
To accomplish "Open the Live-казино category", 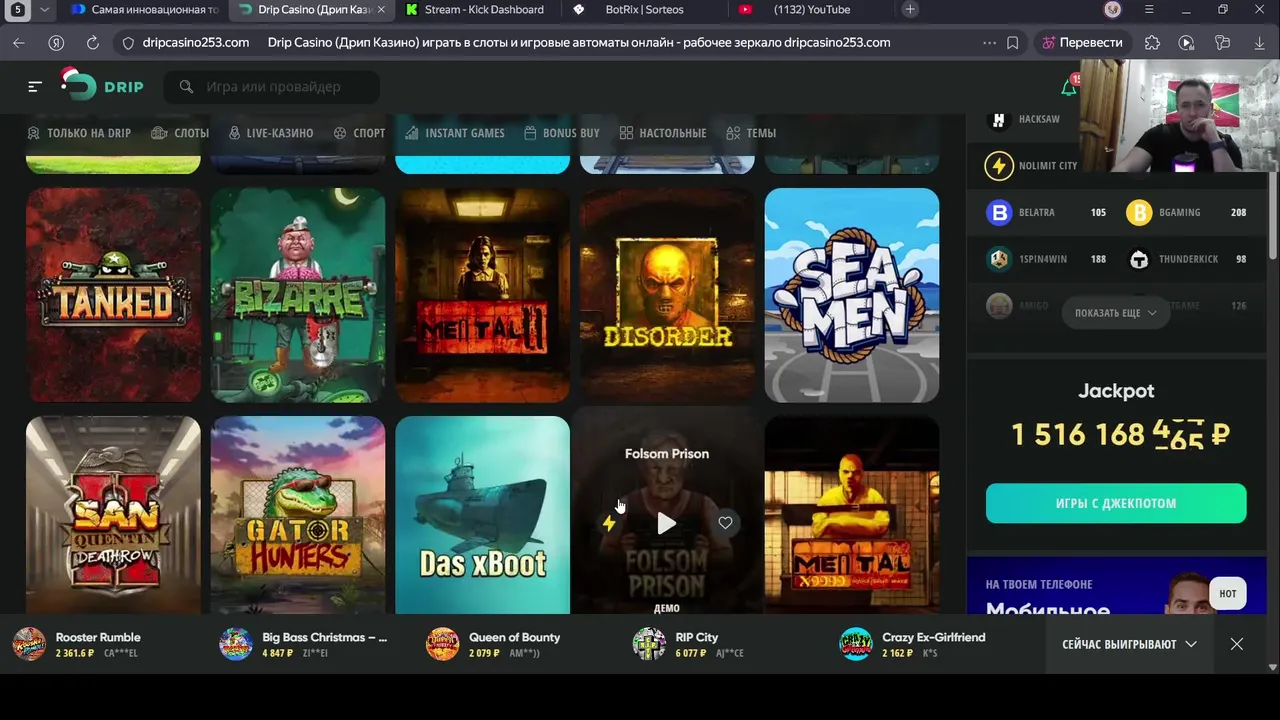I will pyautogui.click(x=270, y=133).
